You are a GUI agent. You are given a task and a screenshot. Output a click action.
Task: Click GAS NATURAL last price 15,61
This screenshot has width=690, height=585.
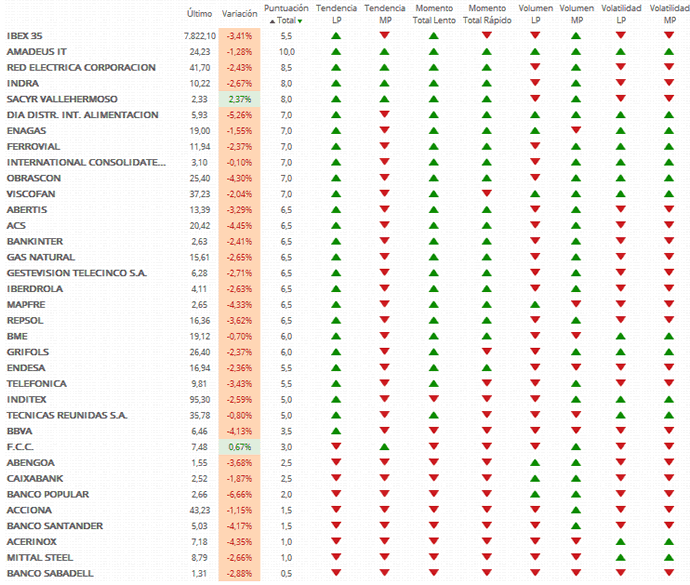point(200,258)
